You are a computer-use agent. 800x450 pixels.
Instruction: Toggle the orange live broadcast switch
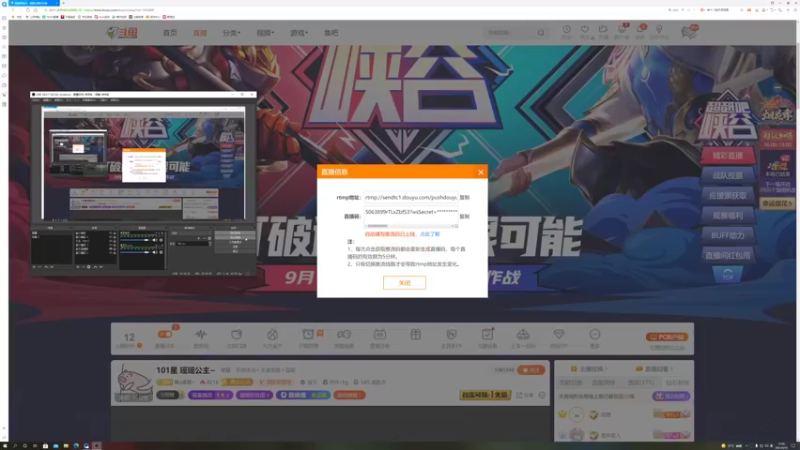point(165,335)
